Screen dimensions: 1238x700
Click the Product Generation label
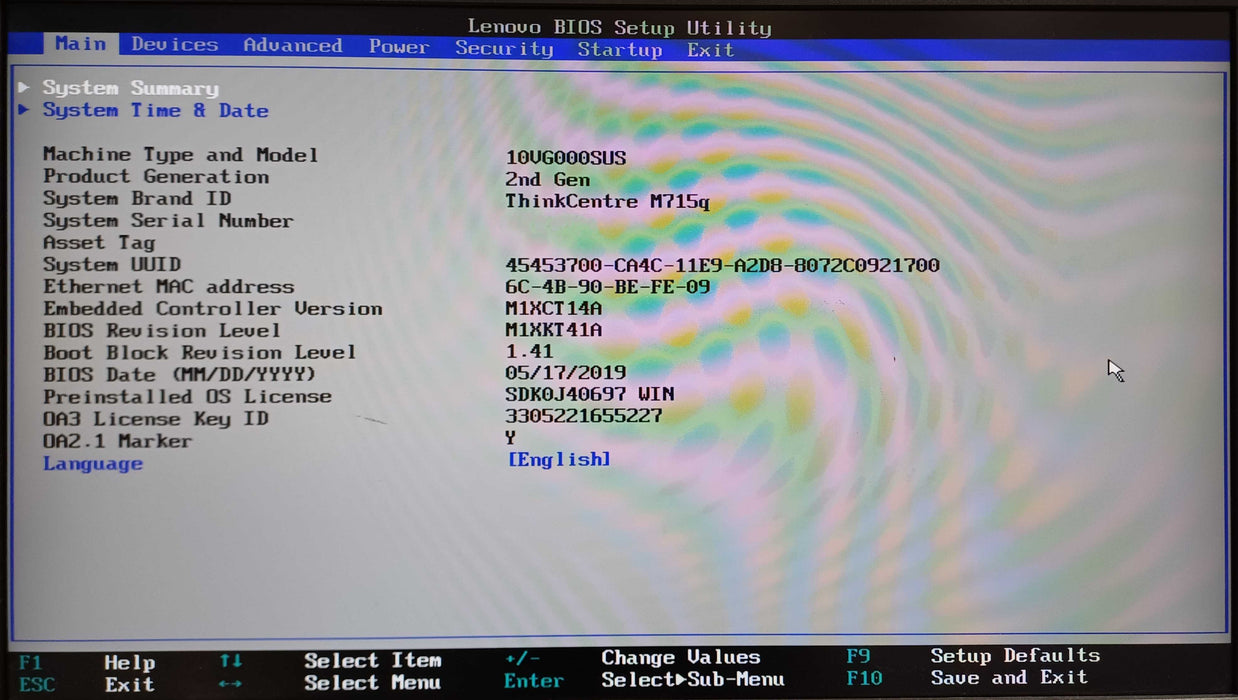(x=156, y=176)
